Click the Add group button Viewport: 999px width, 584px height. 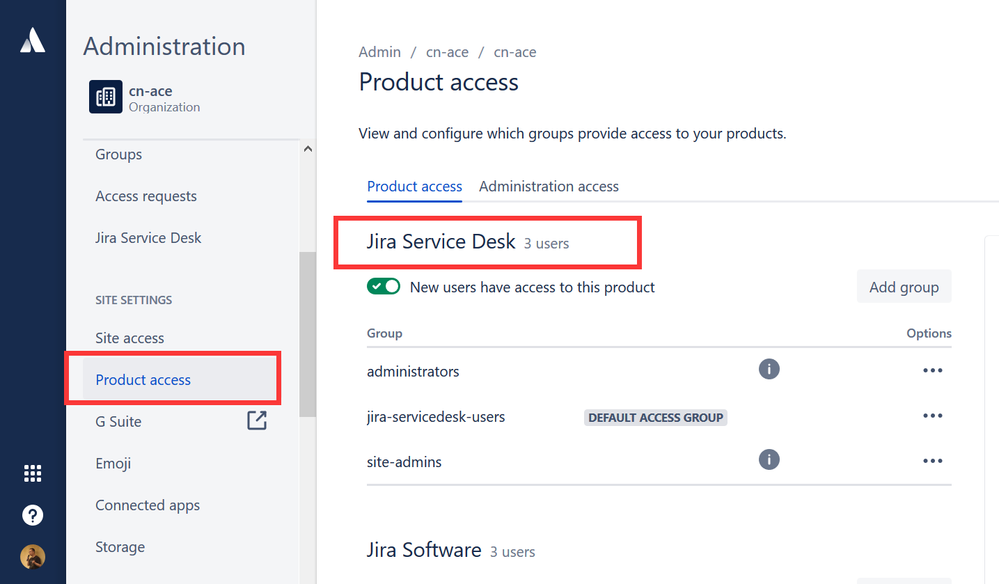pyautogui.click(x=904, y=287)
